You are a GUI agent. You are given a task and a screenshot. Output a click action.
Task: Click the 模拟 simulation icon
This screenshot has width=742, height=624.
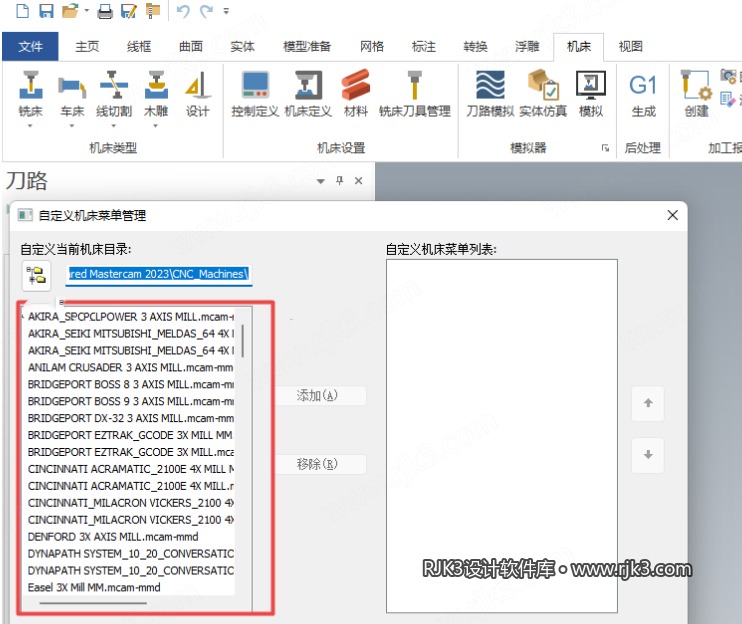[591, 94]
